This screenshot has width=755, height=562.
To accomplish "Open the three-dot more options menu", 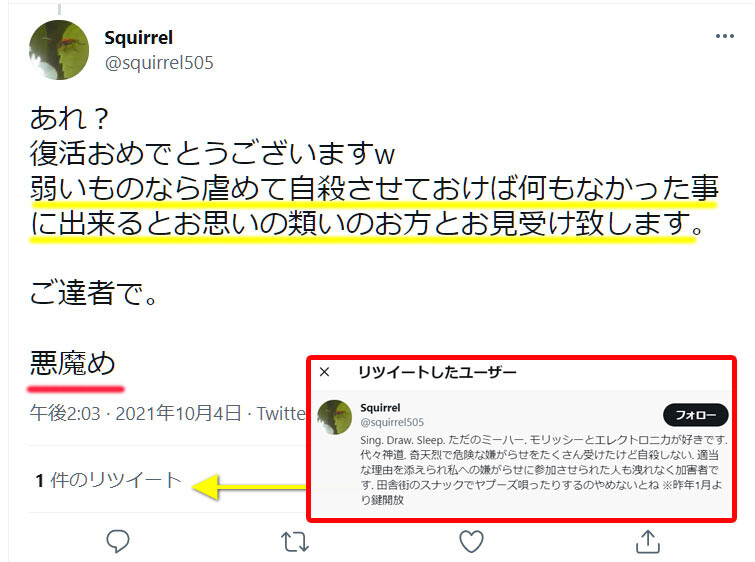I will click(x=724, y=36).
